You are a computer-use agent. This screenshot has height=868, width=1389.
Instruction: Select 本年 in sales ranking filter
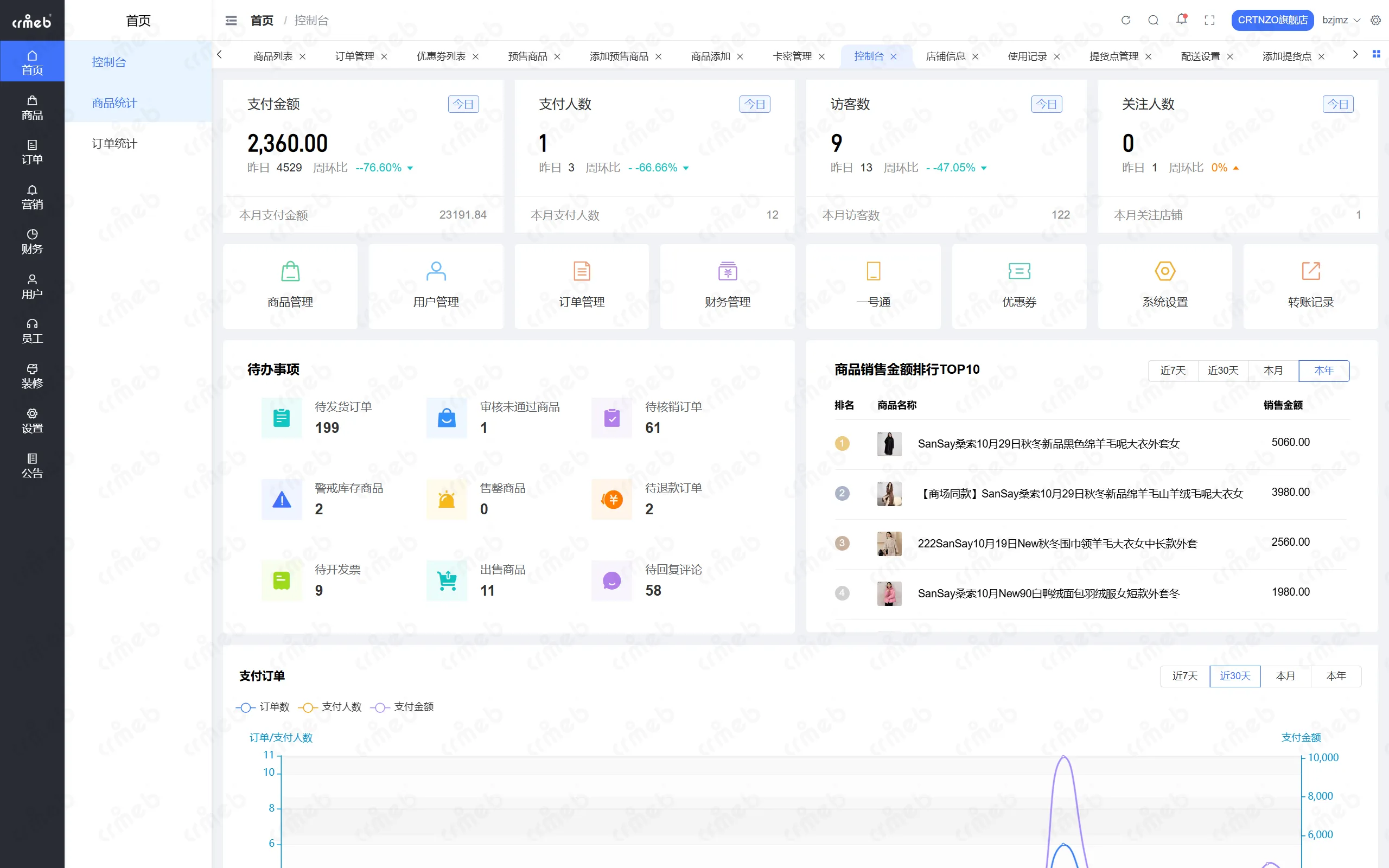click(x=1323, y=371)
